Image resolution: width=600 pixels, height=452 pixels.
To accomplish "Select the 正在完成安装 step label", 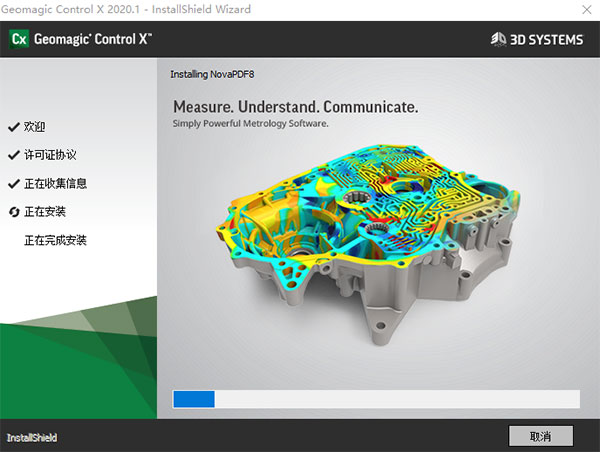I will 55,240.
